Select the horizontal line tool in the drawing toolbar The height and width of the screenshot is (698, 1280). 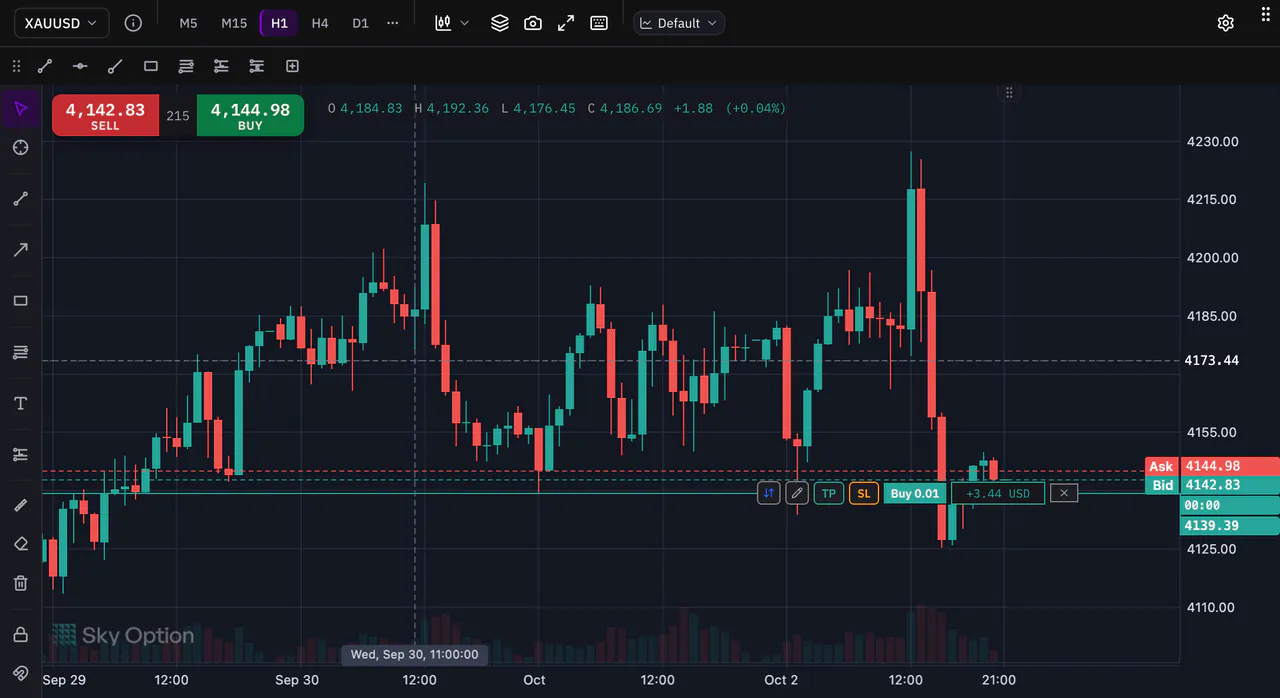[x=80, y=66]
